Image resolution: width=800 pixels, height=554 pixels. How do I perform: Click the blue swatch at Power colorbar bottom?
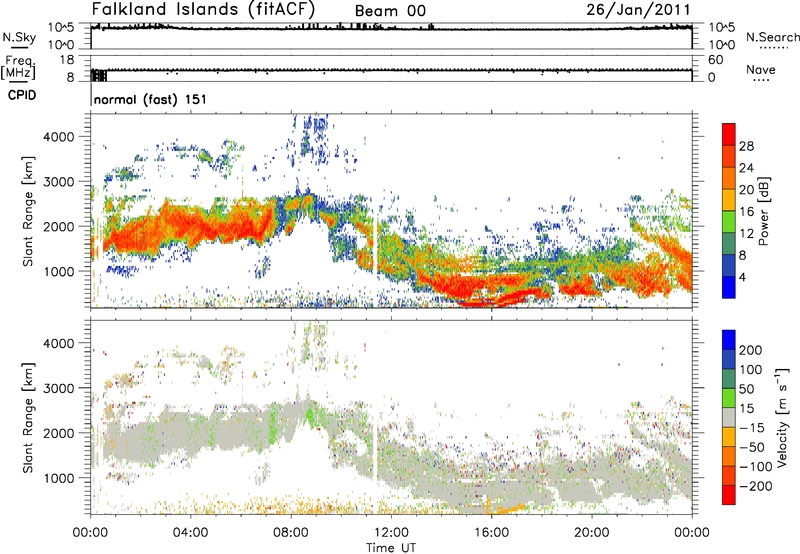[729, 287]
